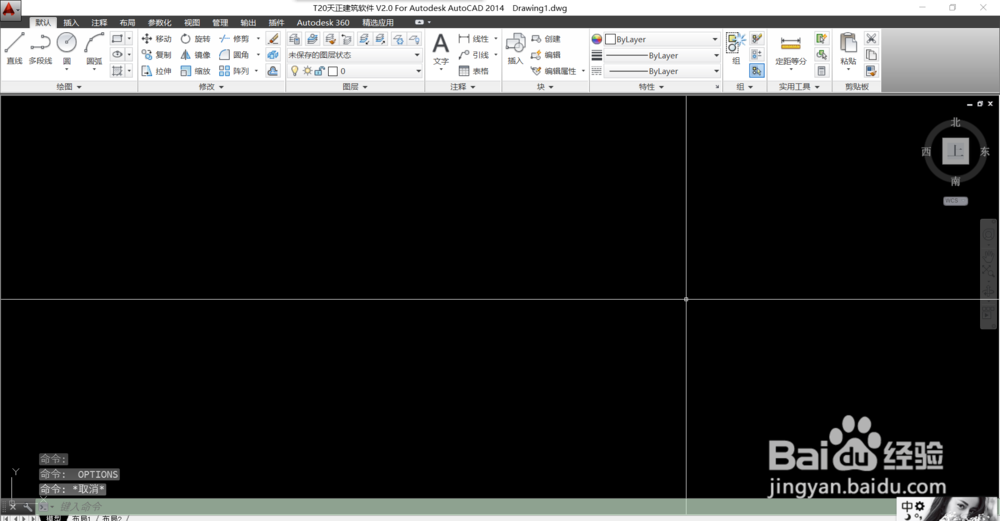The image size is (1000, 521).
Task: Choose the 圆弧 (Arc) tool
Action: click(94, 48)
